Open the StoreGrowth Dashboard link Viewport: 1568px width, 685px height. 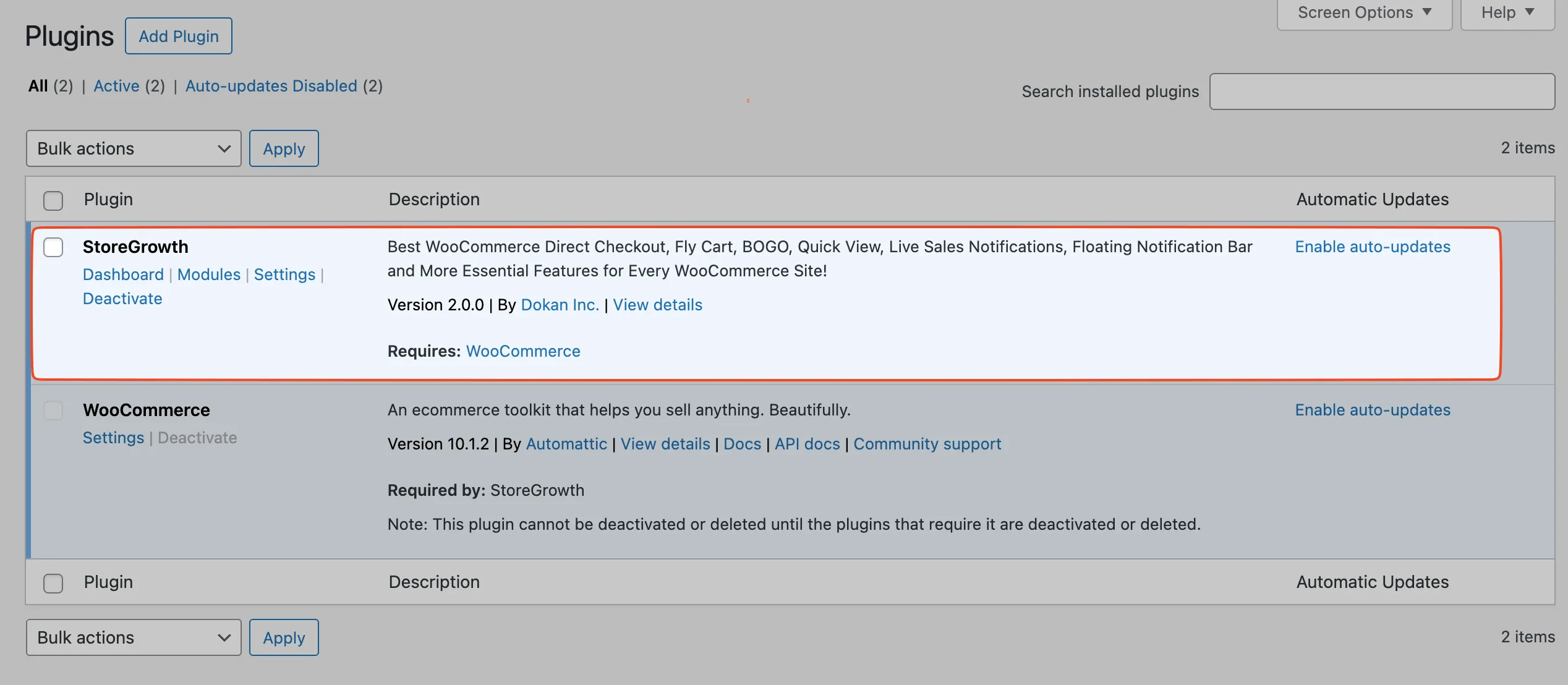[x=123, y=274]
